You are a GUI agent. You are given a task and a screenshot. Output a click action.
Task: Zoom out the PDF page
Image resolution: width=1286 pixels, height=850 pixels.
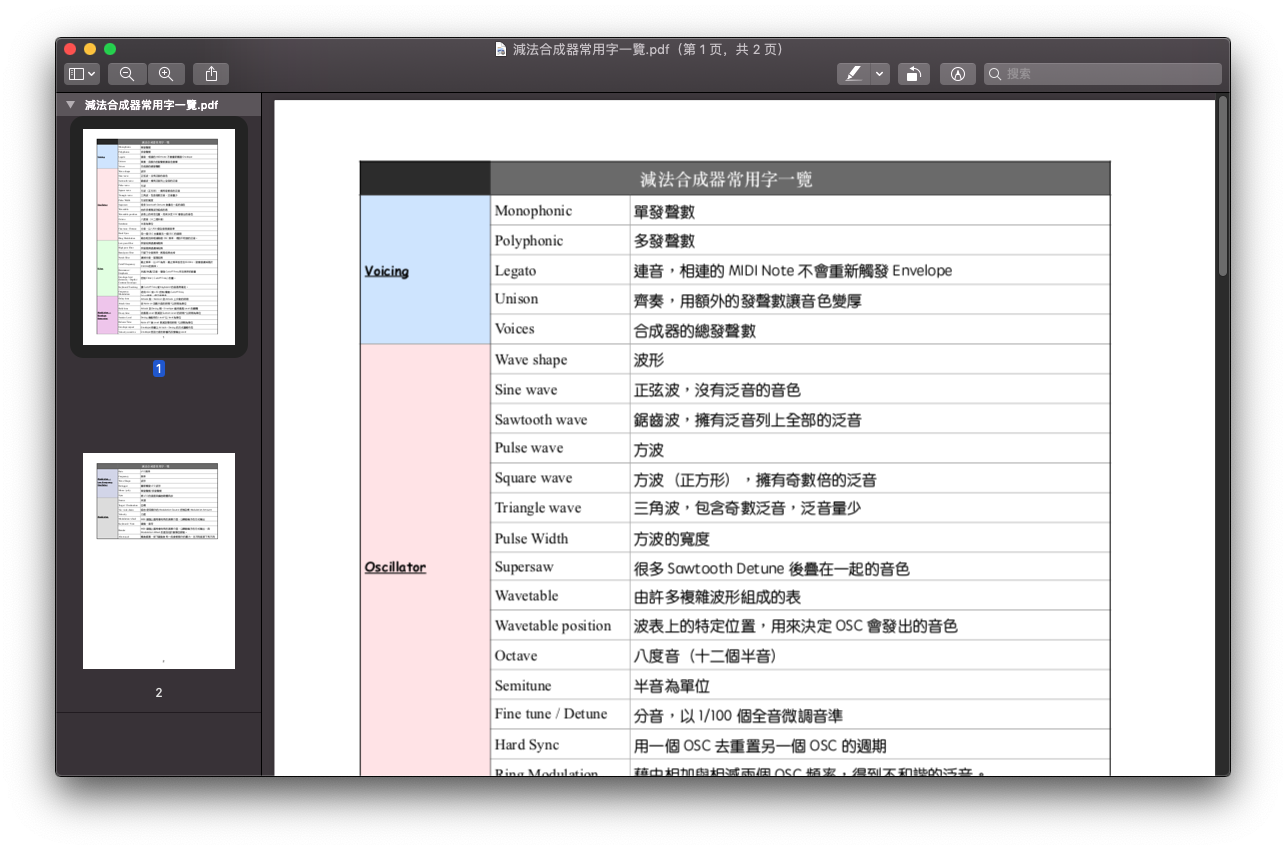pyautogui.click(x=127, y=73)
